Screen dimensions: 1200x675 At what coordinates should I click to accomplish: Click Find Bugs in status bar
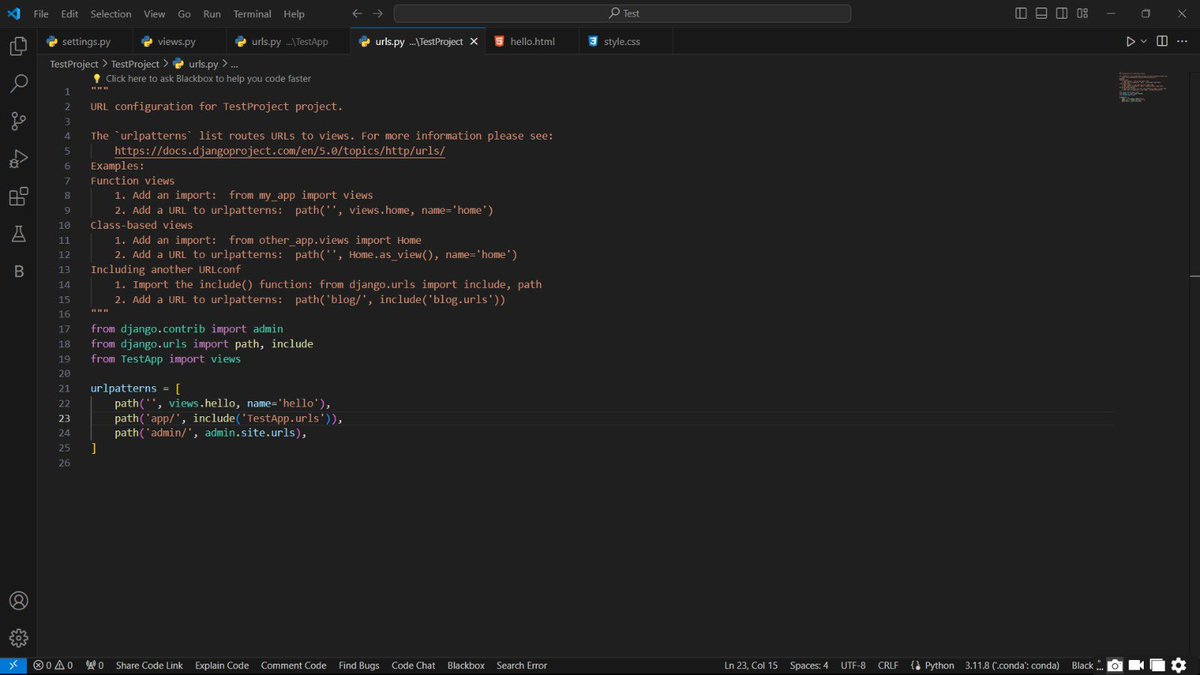pos(359,665)
